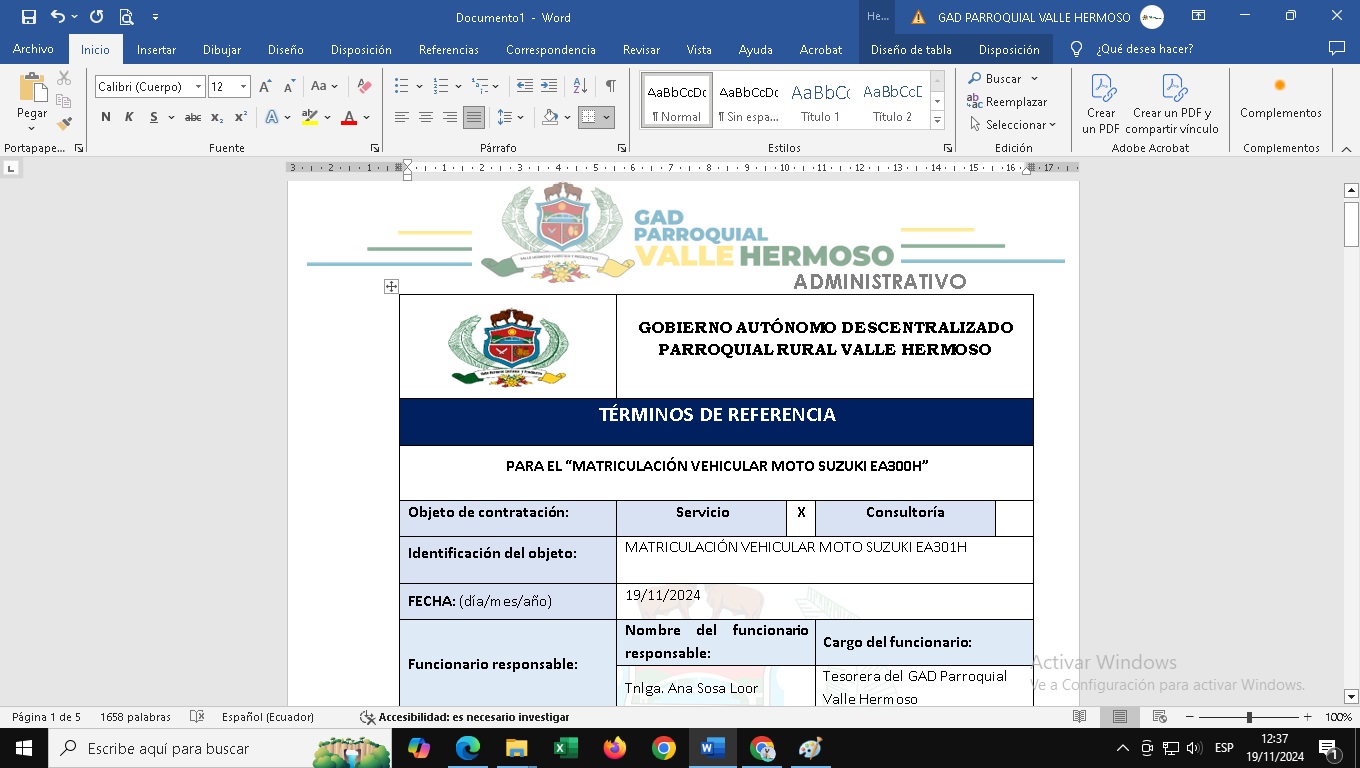The width and height of the screenshot is (1360, 768).
Task: Click the Reemplazar button
Action: [x=1007, y=102]
